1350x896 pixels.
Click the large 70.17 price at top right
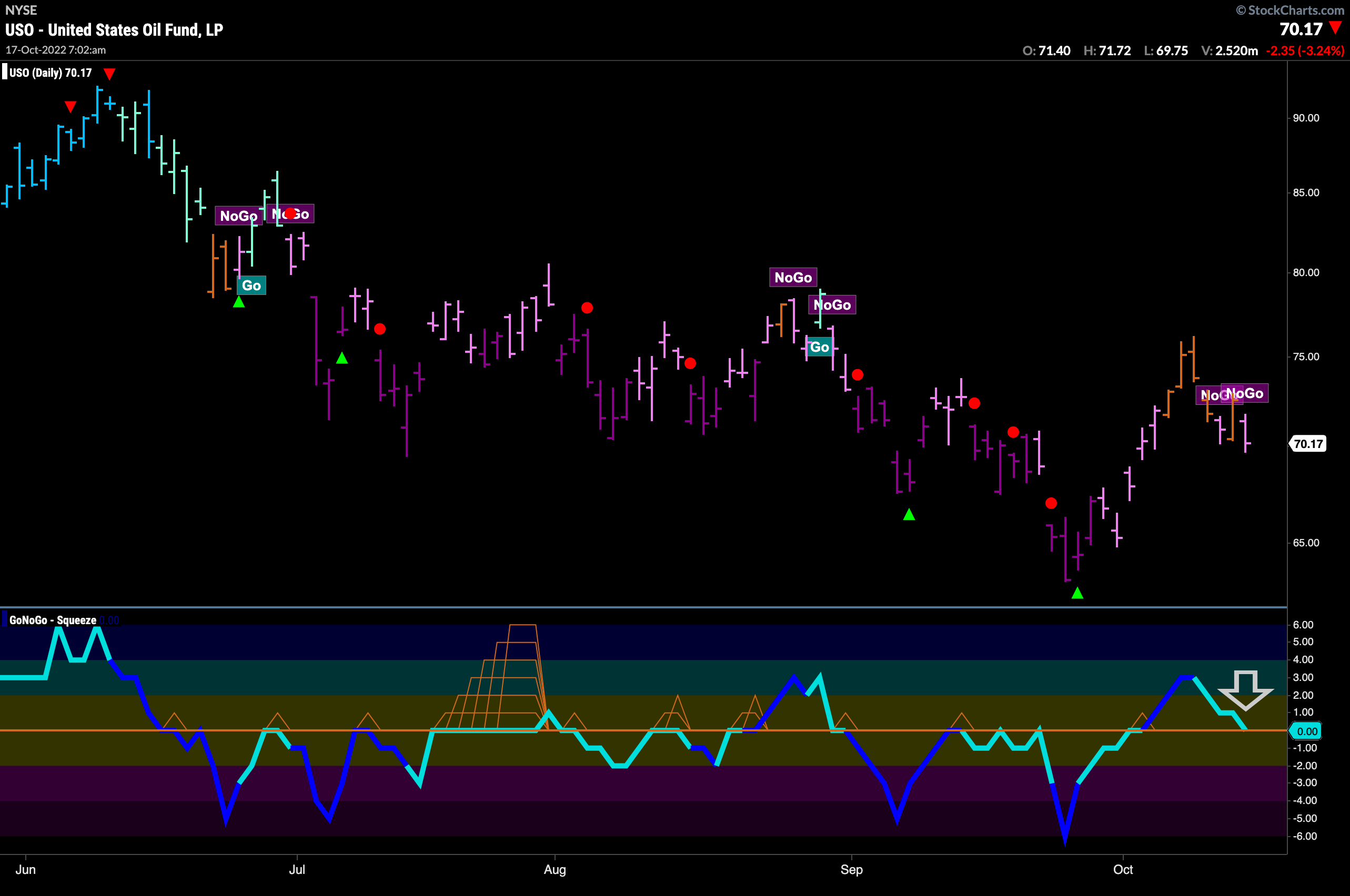tap(1301, 28)
